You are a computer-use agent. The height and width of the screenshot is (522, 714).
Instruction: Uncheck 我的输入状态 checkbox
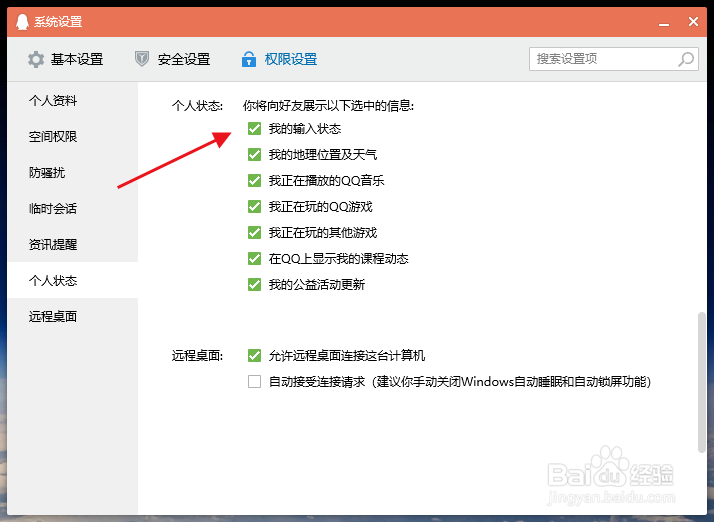pos(255,129)
